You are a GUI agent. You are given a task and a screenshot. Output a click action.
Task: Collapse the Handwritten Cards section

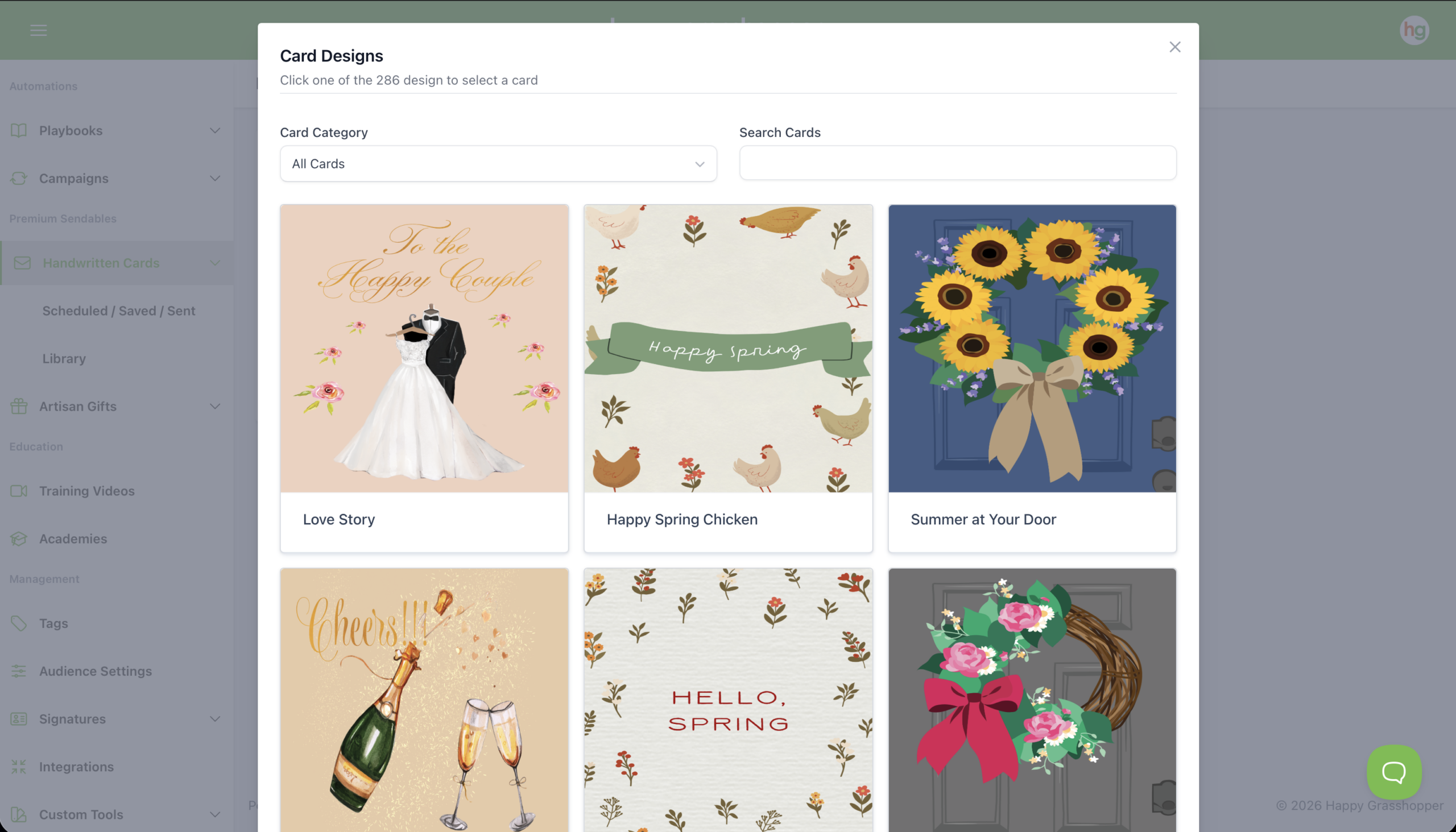[x=215, y=263]
